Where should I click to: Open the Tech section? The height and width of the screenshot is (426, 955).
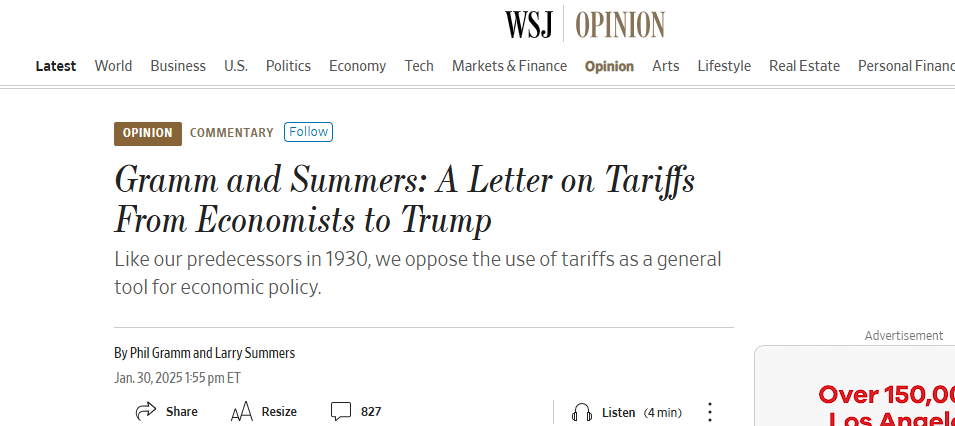pos(419,66)
